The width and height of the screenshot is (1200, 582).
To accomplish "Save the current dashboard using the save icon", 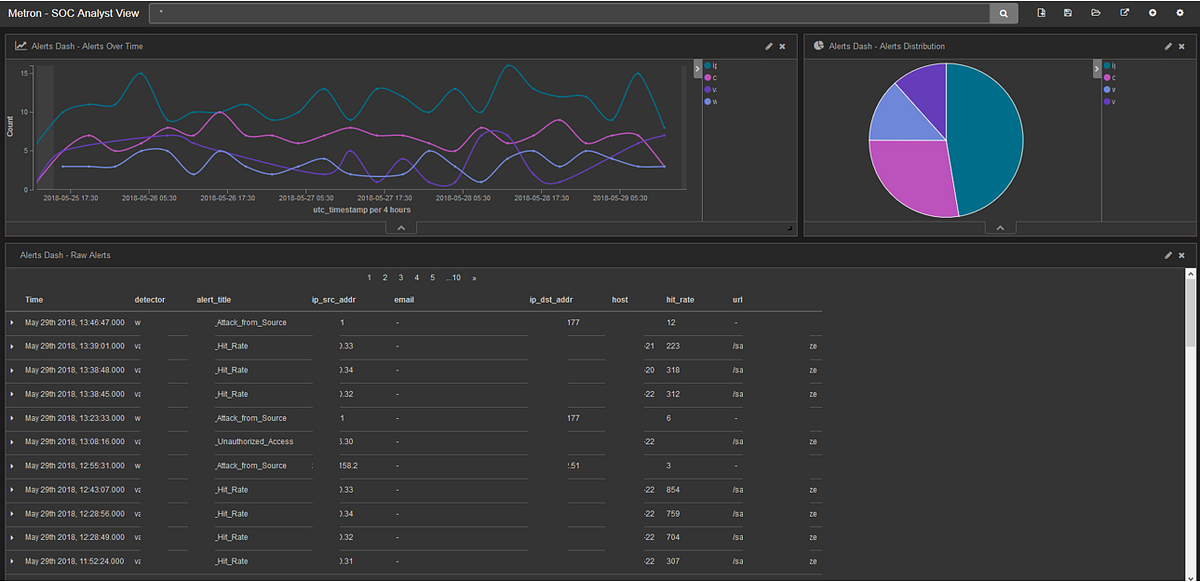I will pos(1066,12).
